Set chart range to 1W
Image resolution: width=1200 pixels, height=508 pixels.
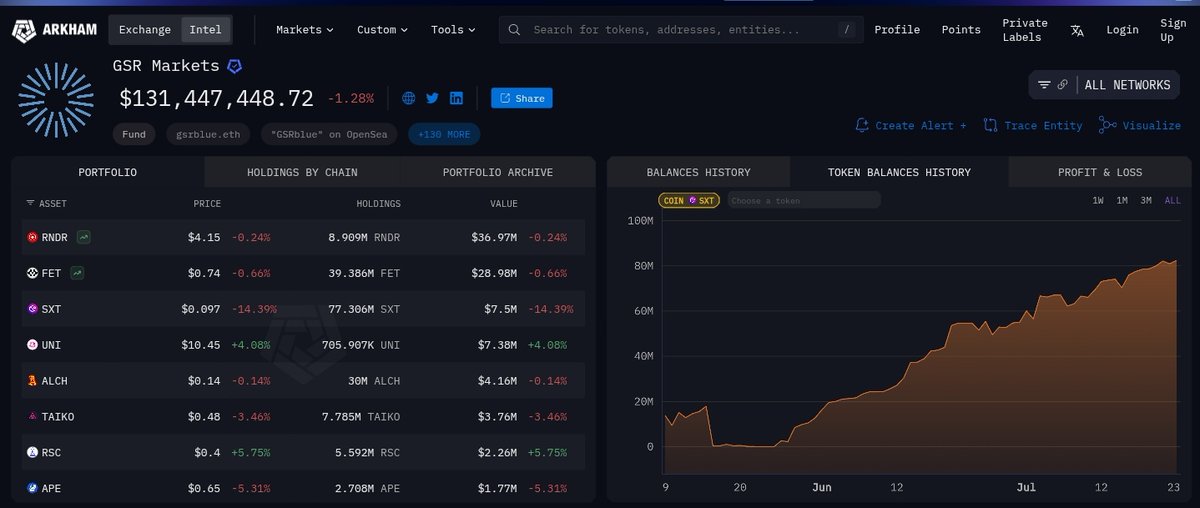pyautogui.click(x=1098, y=201)
